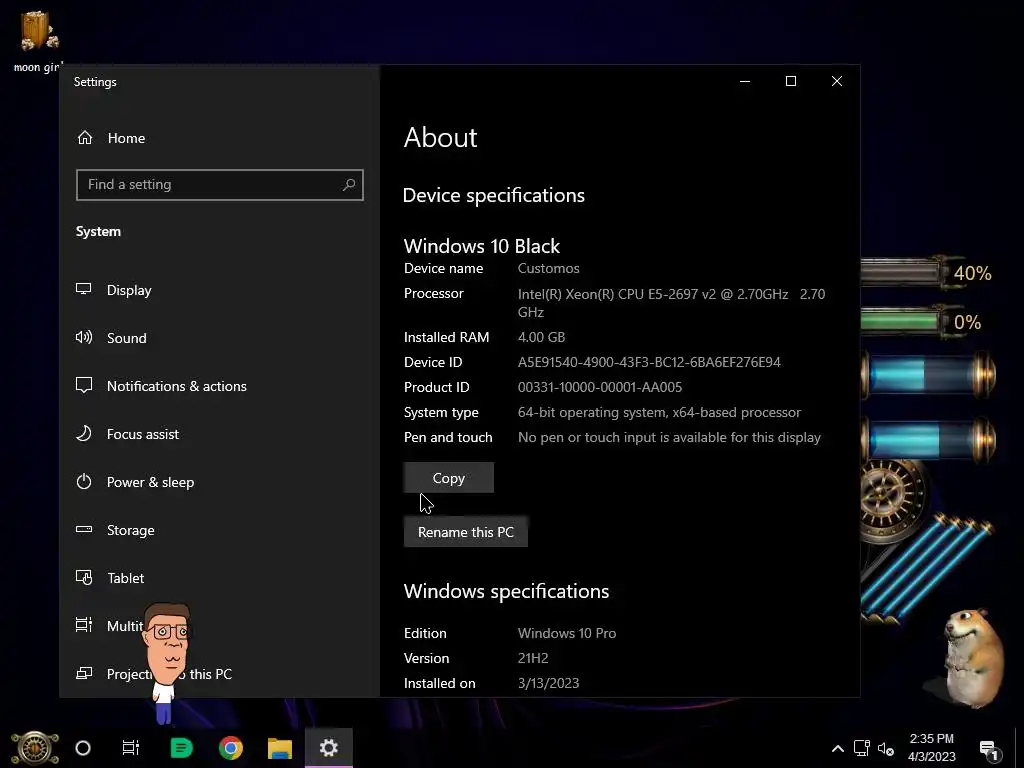Open Display settings
This screenshot has height=768, width=1024.
[129, 290]
